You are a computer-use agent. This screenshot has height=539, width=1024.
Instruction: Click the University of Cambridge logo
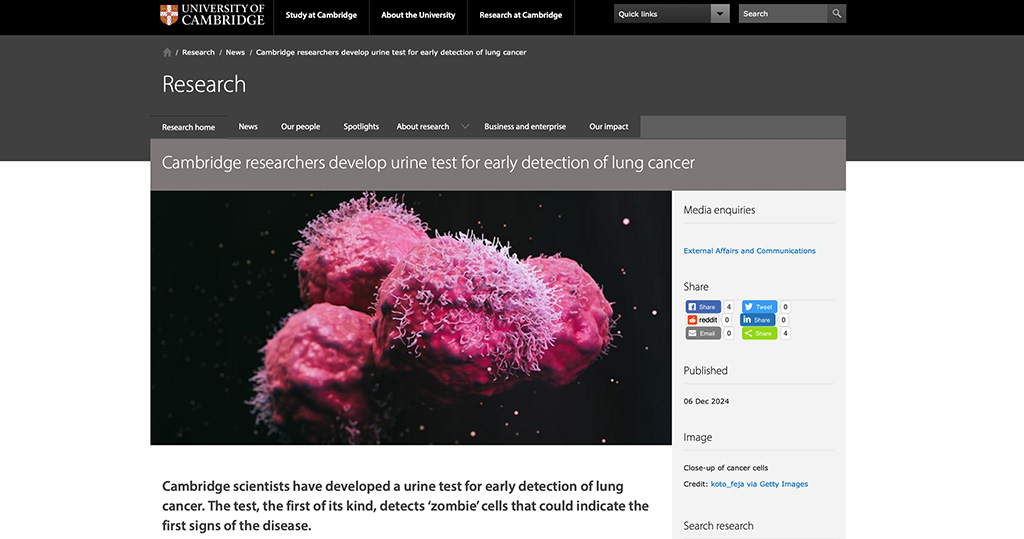point(212,15)
